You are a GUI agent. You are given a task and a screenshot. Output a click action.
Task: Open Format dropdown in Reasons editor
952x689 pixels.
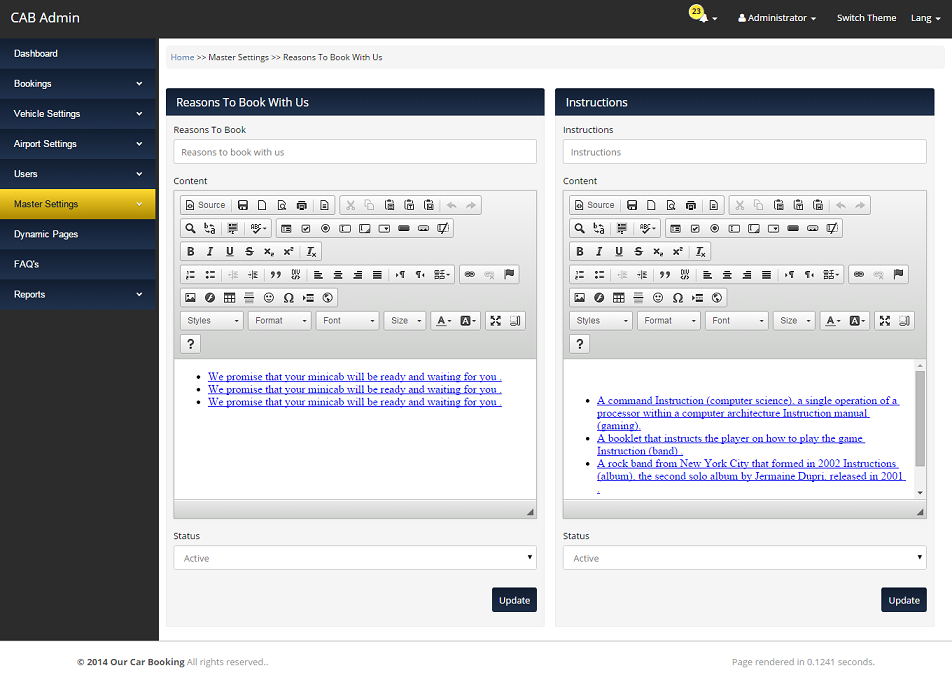(280, 321)
